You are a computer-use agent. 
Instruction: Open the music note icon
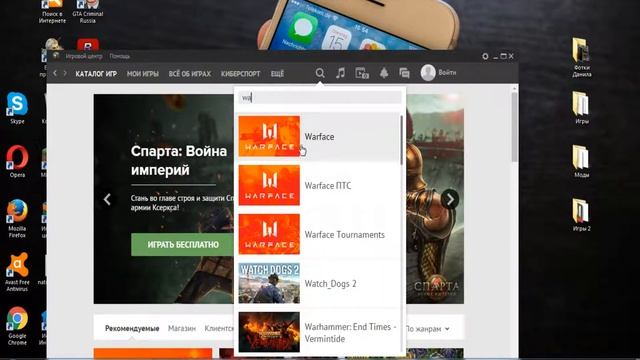(340, 73)
